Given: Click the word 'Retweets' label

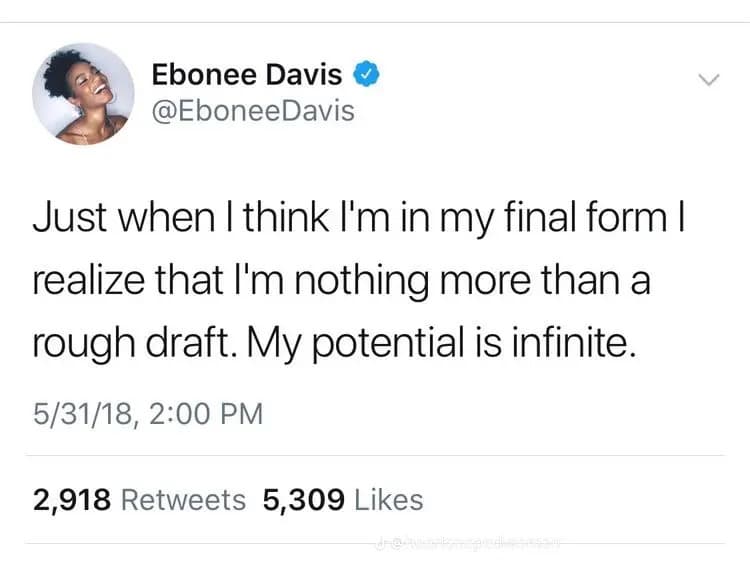Looking at the screenshot, I should [x=183, y=499].
